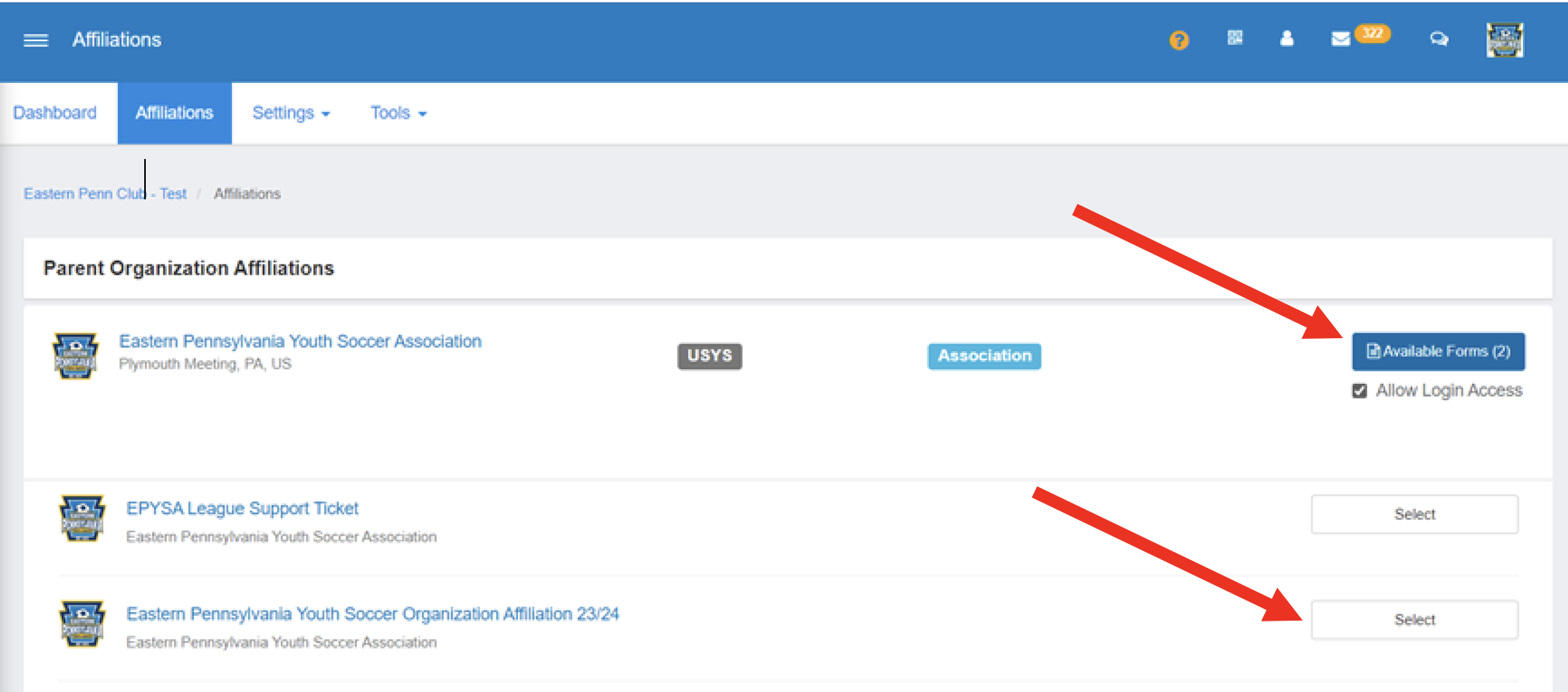1568x692 pixels.
Task: Select the Affiliations tab
Action: click(174, 113)
